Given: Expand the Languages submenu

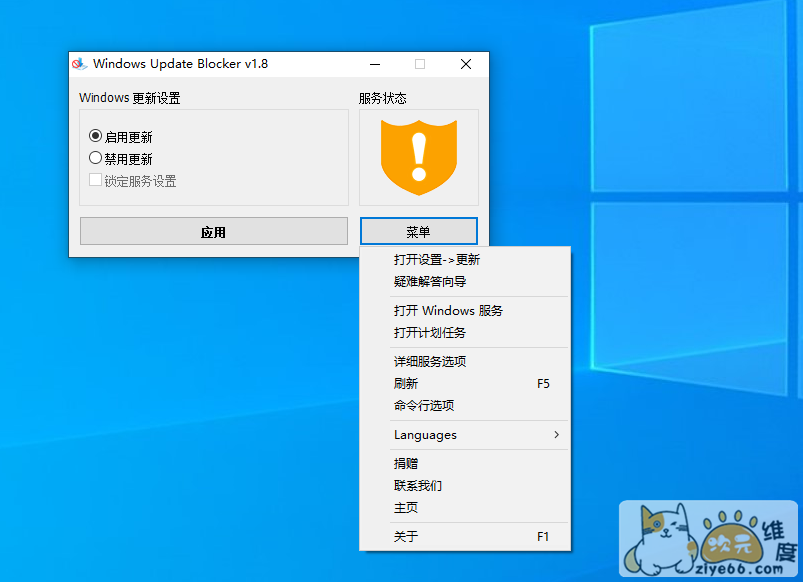Looking at the screenshot, I should (465, 435).
